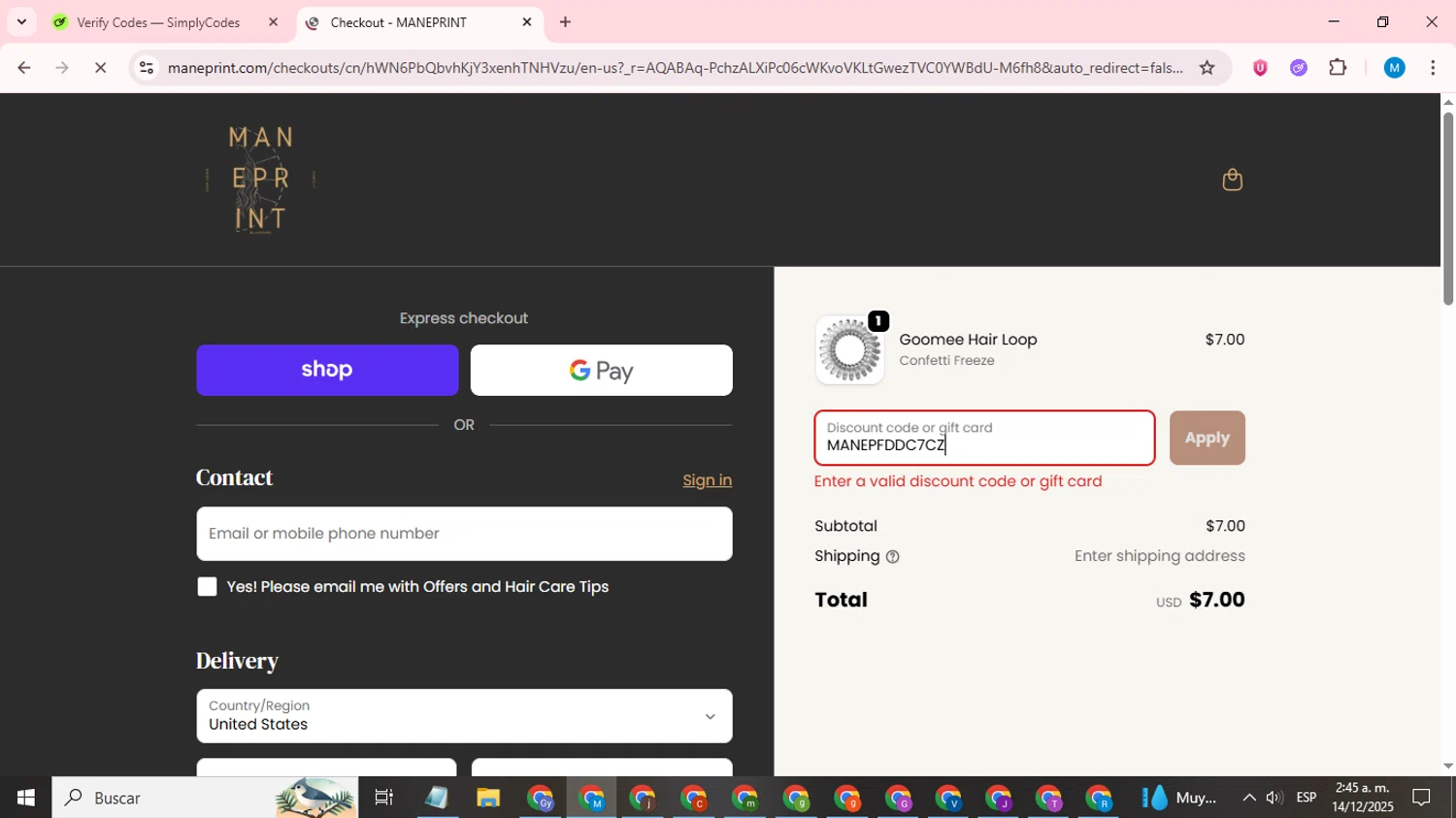The width and height of the screenshot is (1456, 818).
Task: Click the taskbar Buscar search box
Action: pos(205,798)
